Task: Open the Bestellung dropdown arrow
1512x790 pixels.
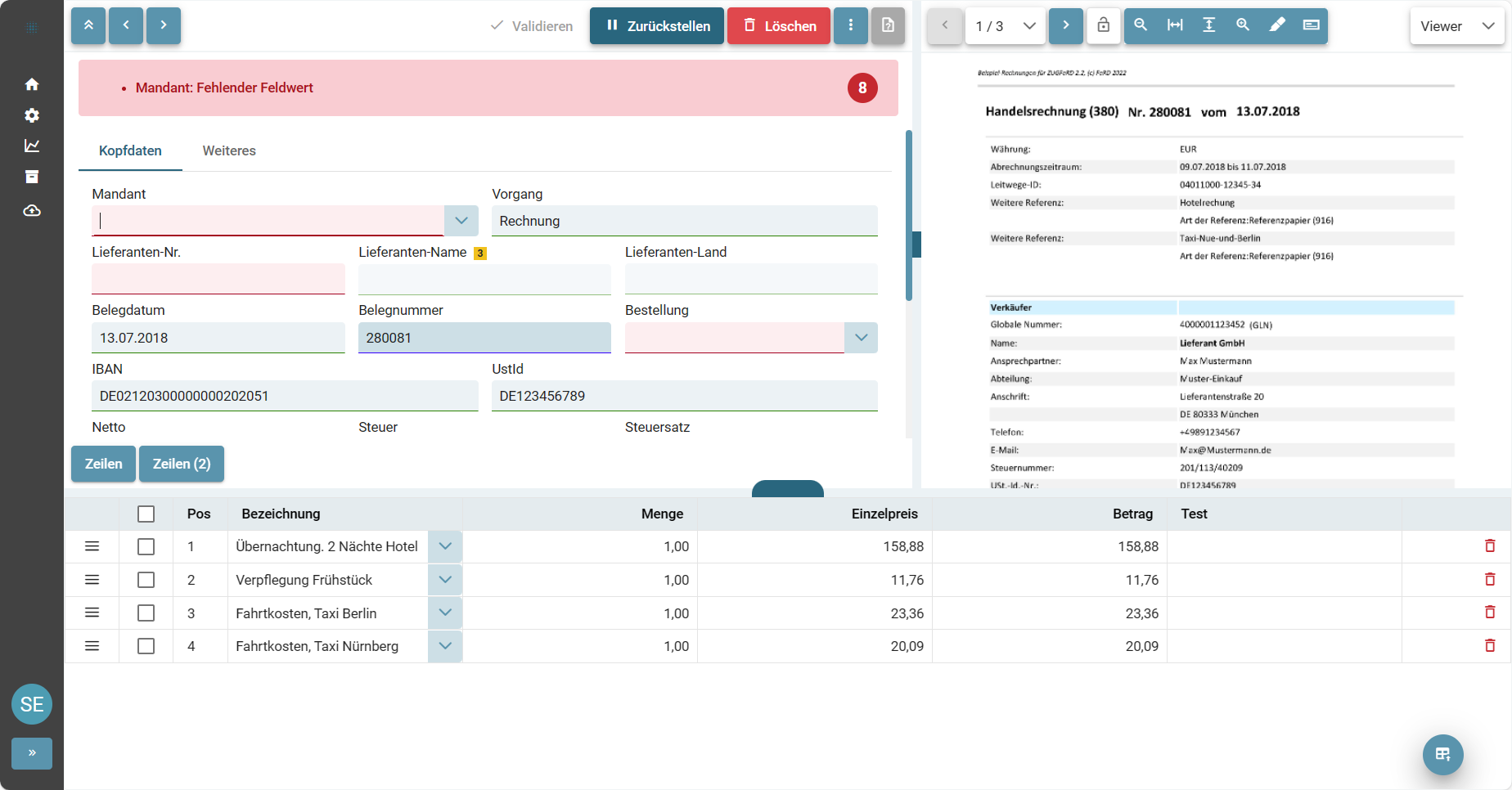Action: tap(861, 338)
